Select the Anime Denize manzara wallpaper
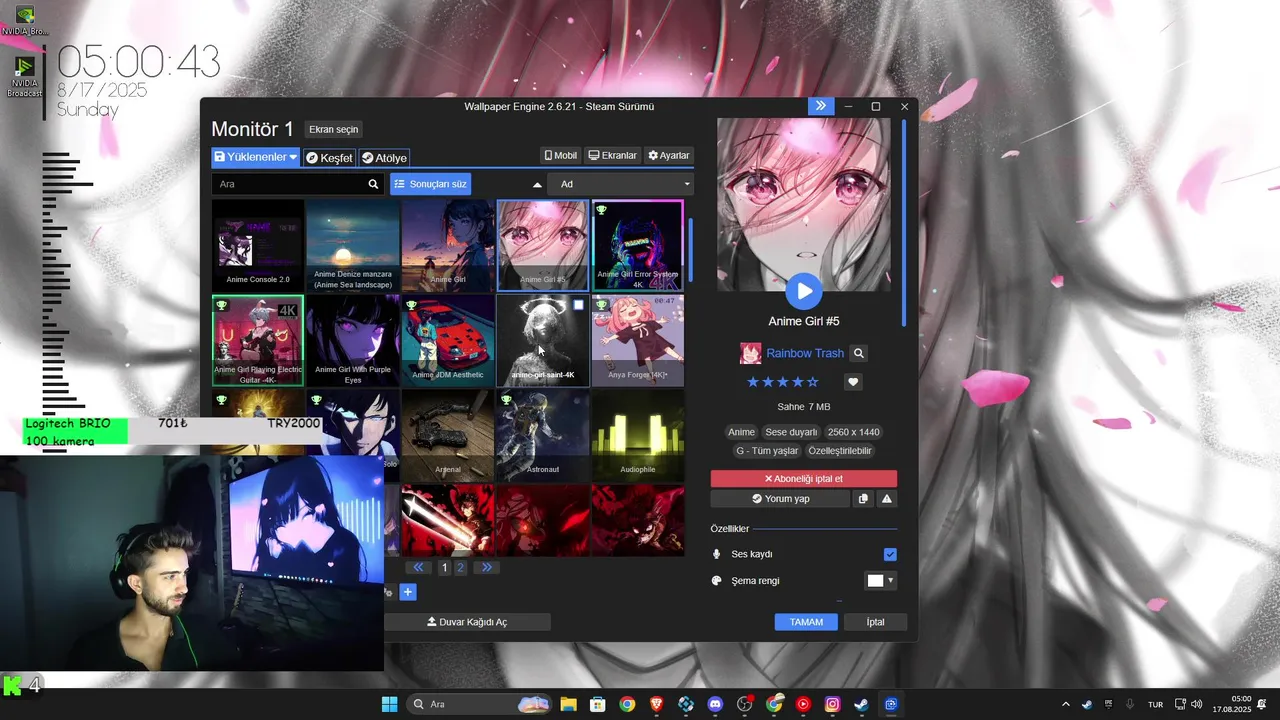The height and width of the screenshot is (720, 1280). [353, 246]
